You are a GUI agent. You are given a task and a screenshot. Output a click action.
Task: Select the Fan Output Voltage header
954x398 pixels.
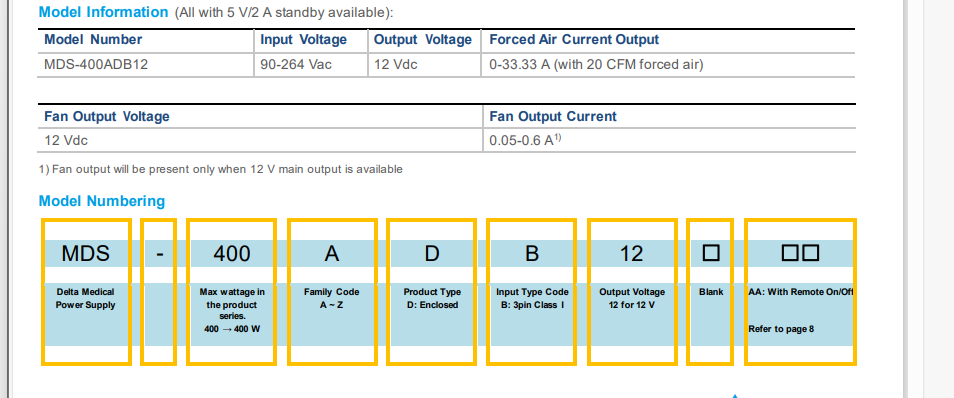(x=107, y=116)
